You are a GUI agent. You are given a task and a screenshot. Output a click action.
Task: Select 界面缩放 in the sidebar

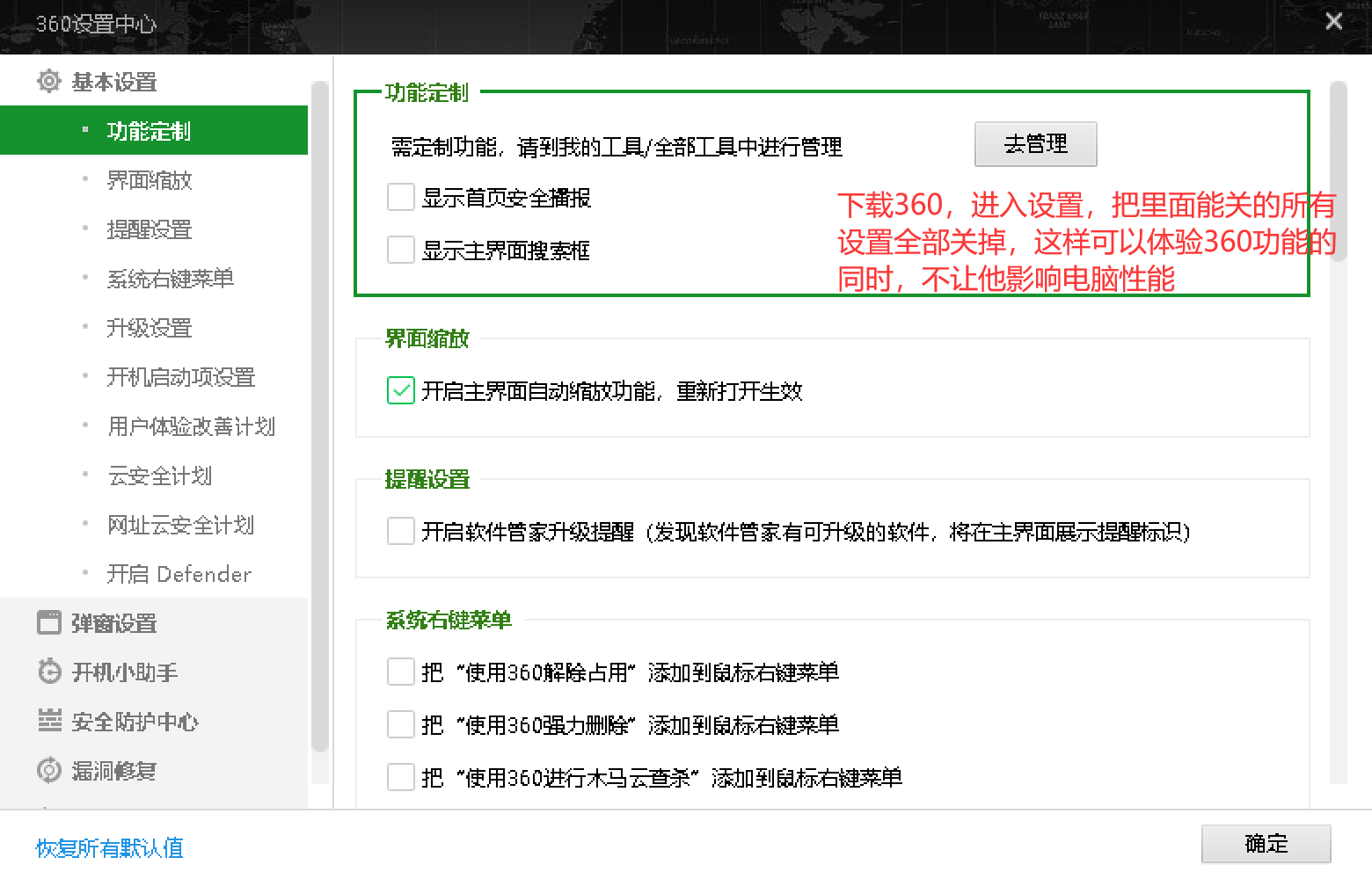point(149,180)
